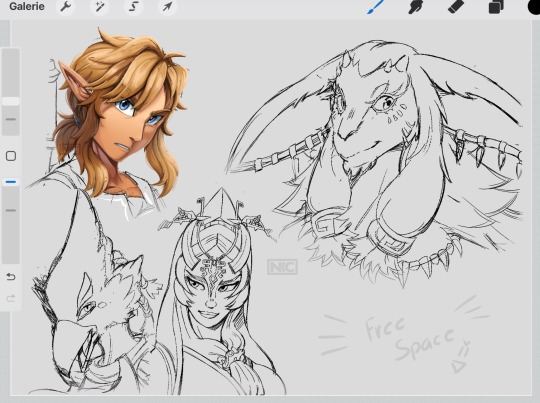Select the Brush tool

coord(375,7)
